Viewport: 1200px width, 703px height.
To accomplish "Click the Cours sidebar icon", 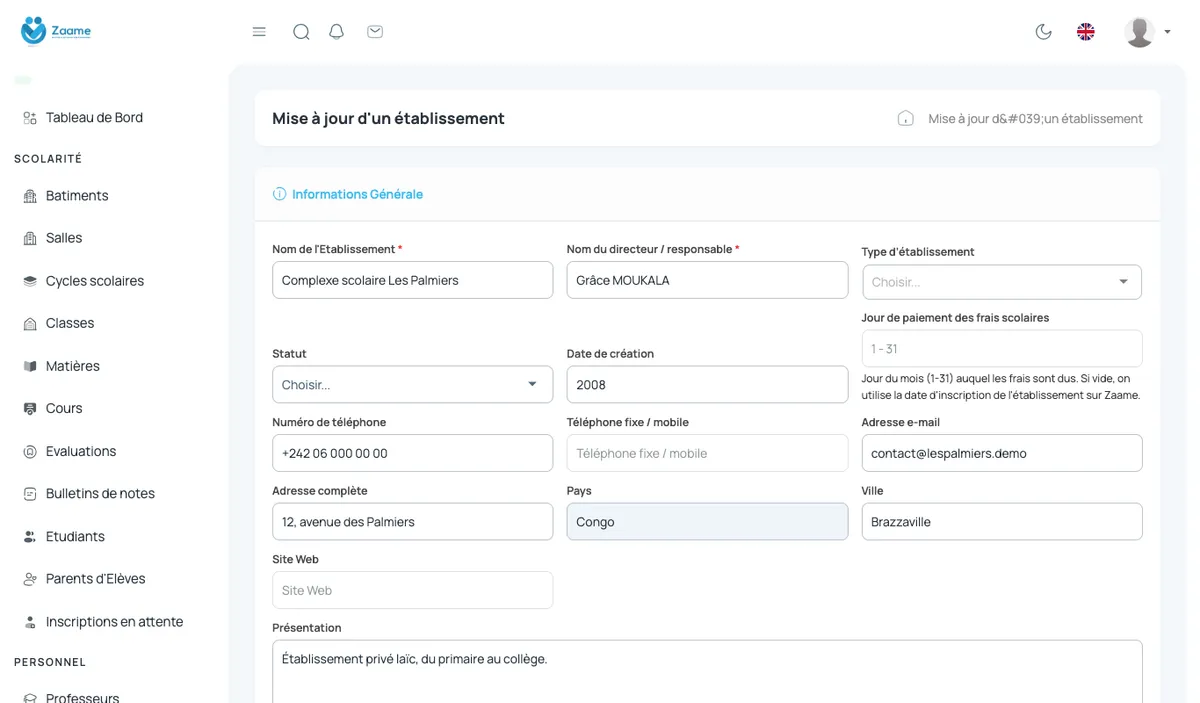I will pyautogui.click(x=30, y=409).
